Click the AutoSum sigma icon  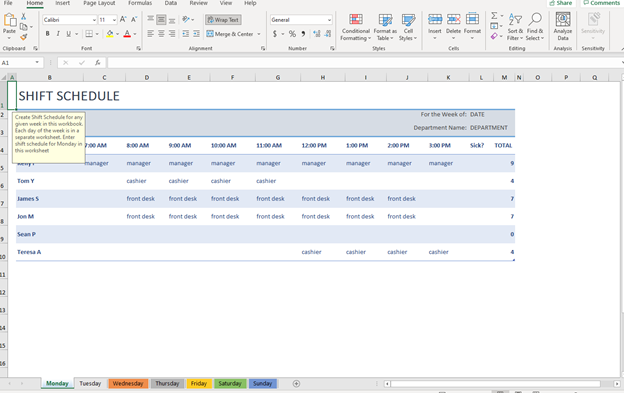point(494,16)
